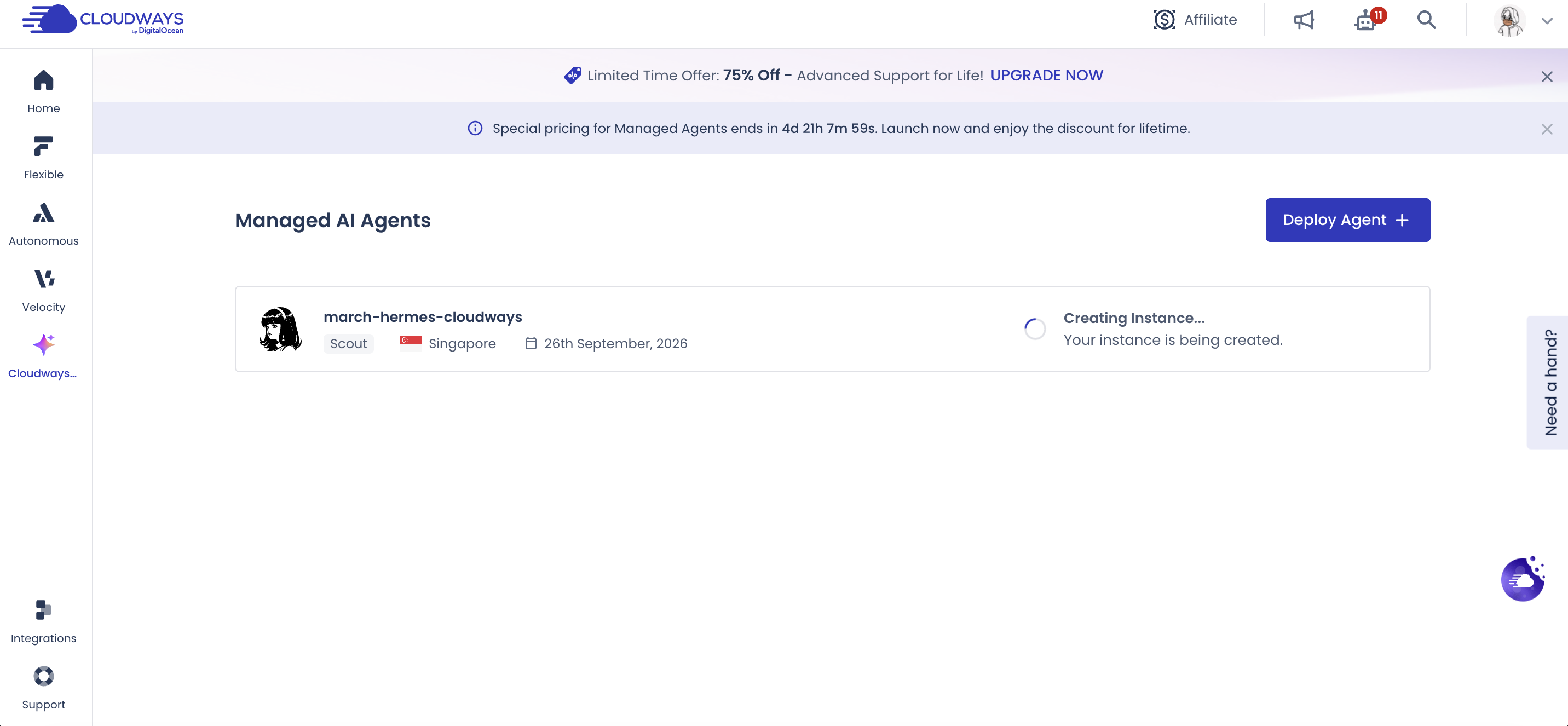
Task: Open the Cloudways logo home link
Action: coord(102,20)
